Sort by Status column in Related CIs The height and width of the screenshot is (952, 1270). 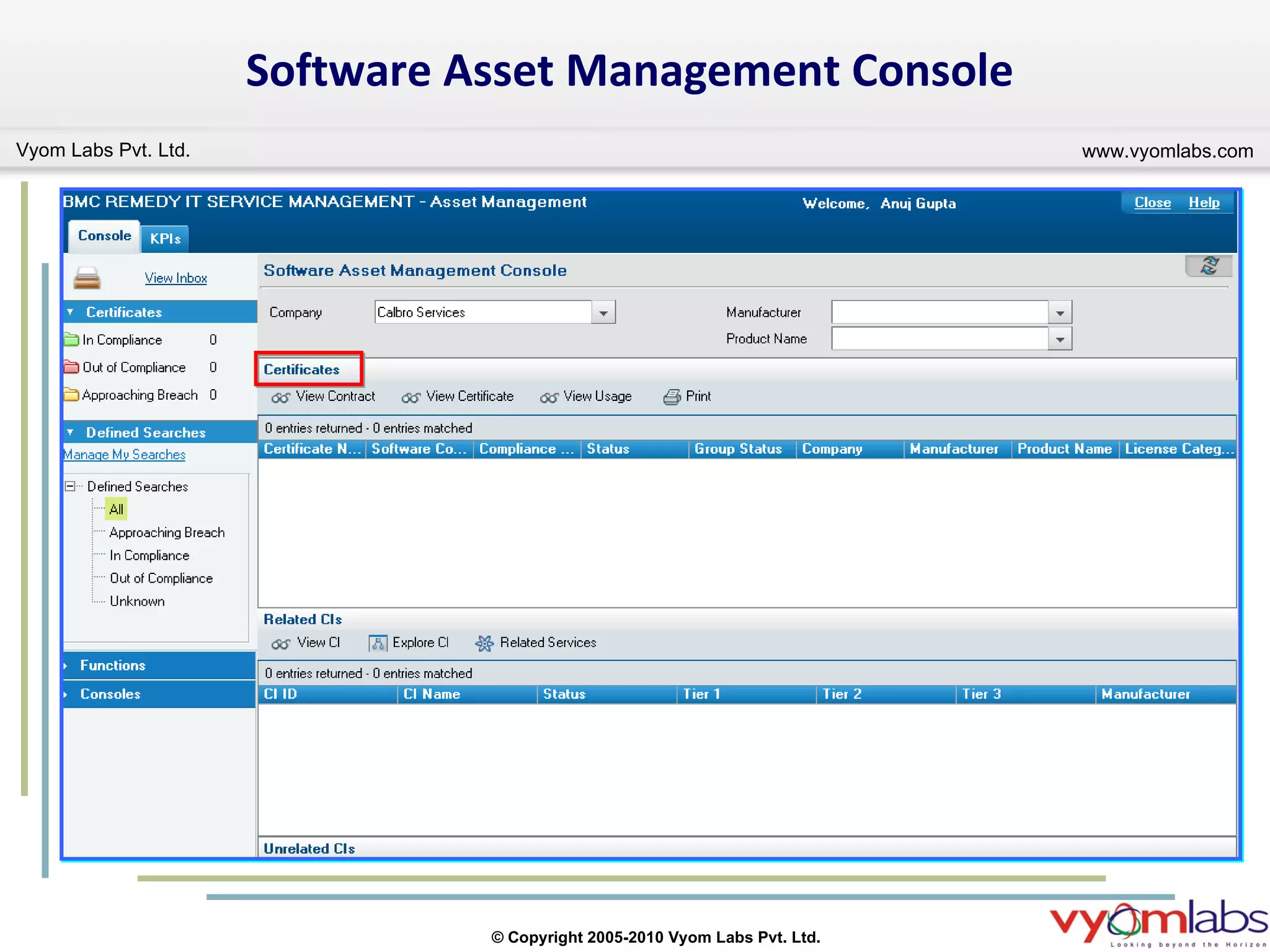(606, 695)
